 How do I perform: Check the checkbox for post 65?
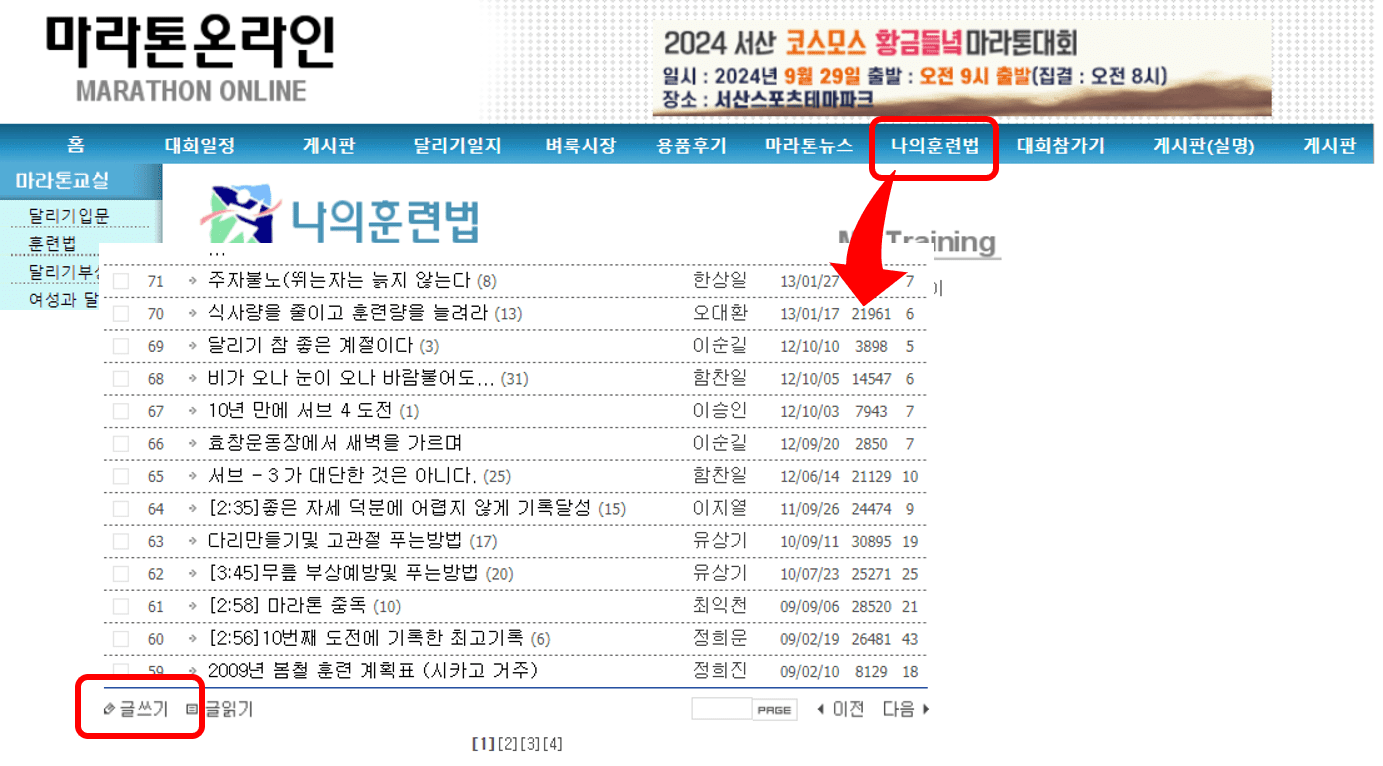click(x=121, y=475)
